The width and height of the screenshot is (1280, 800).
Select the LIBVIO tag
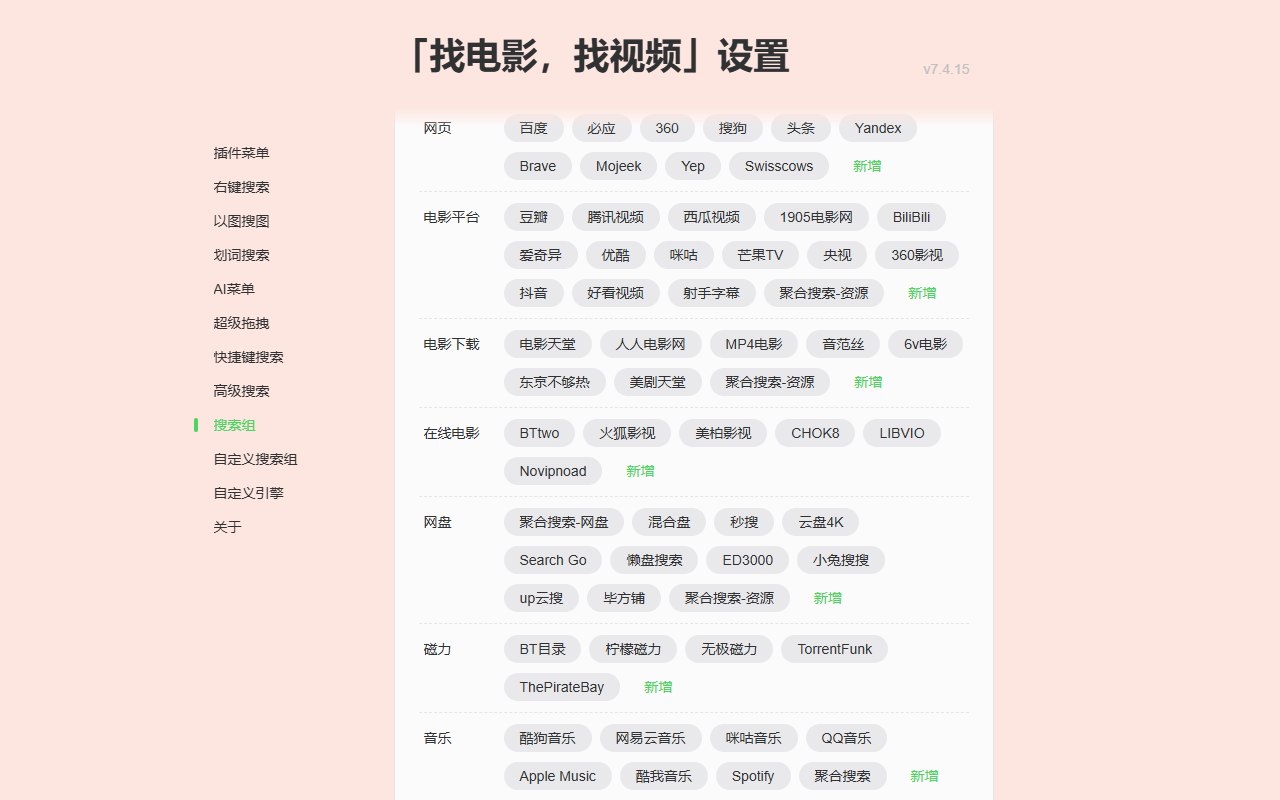tap(902, 433)
